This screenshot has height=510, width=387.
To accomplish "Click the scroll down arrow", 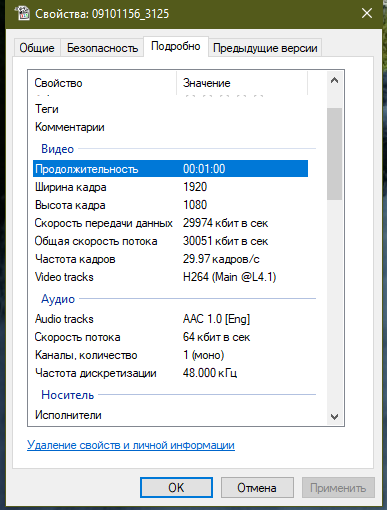I will pyautogui.click(x=334, y=416).
